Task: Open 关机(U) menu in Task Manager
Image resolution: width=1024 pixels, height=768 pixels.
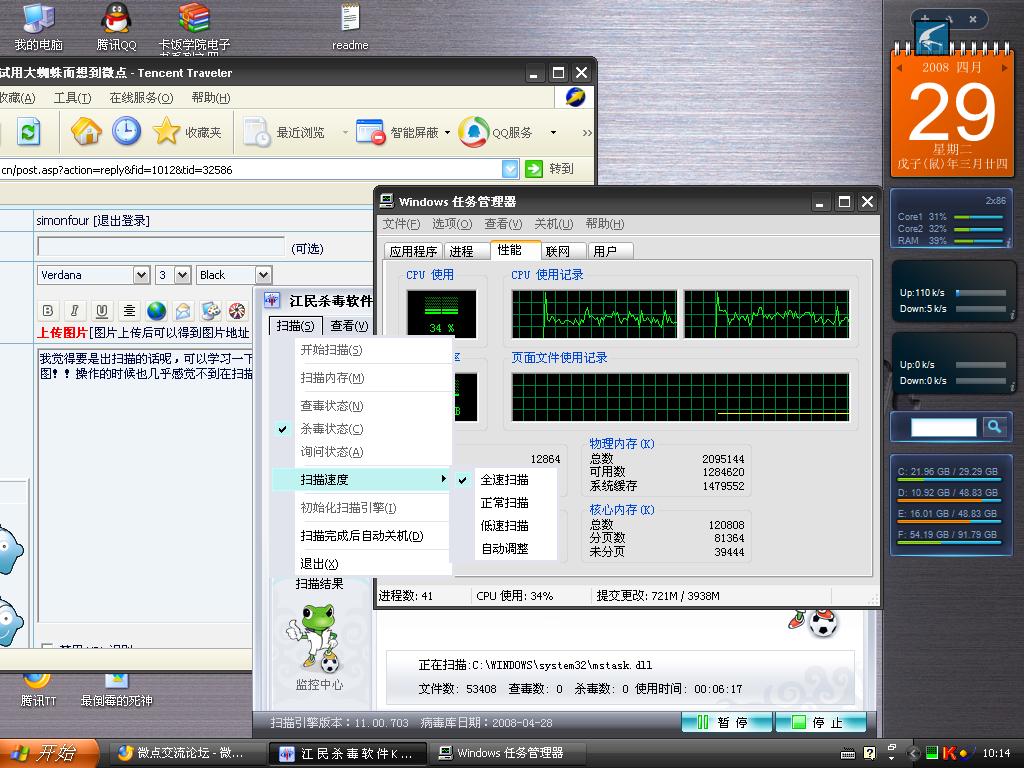Action: tap(553, 224)
